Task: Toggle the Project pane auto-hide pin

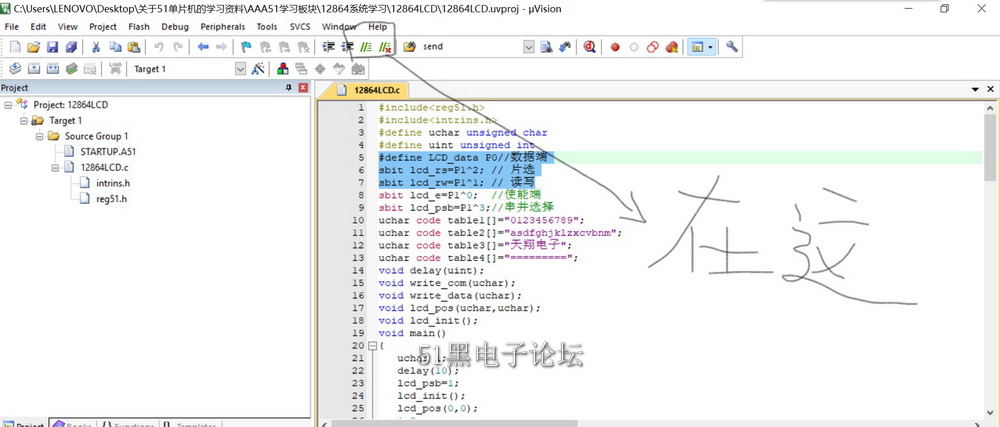Action: pyautogui.click(x=289, y=88)
